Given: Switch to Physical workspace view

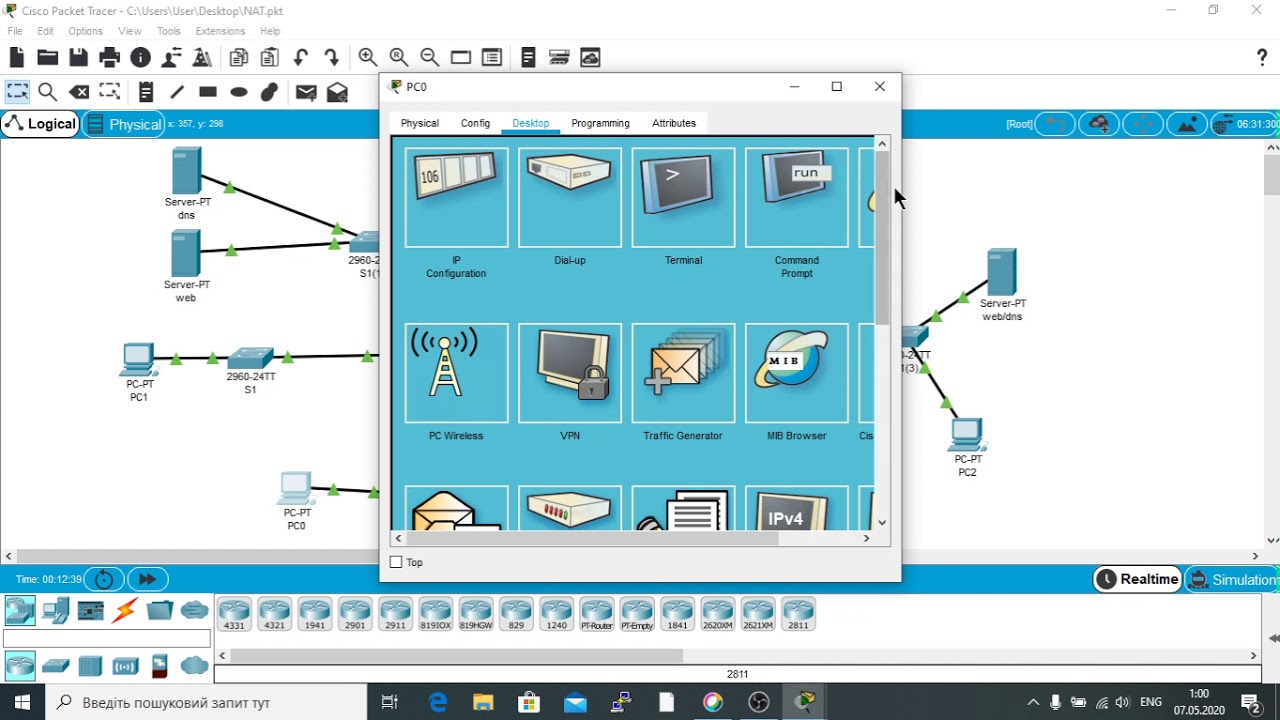Looking at the screenshot, I should (x=124, y=124).
